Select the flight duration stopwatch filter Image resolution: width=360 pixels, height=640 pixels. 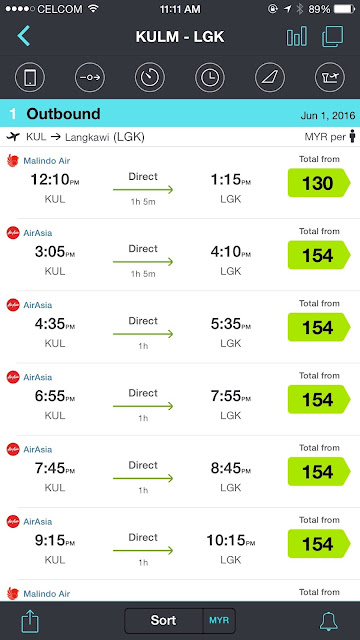(150, 77)
